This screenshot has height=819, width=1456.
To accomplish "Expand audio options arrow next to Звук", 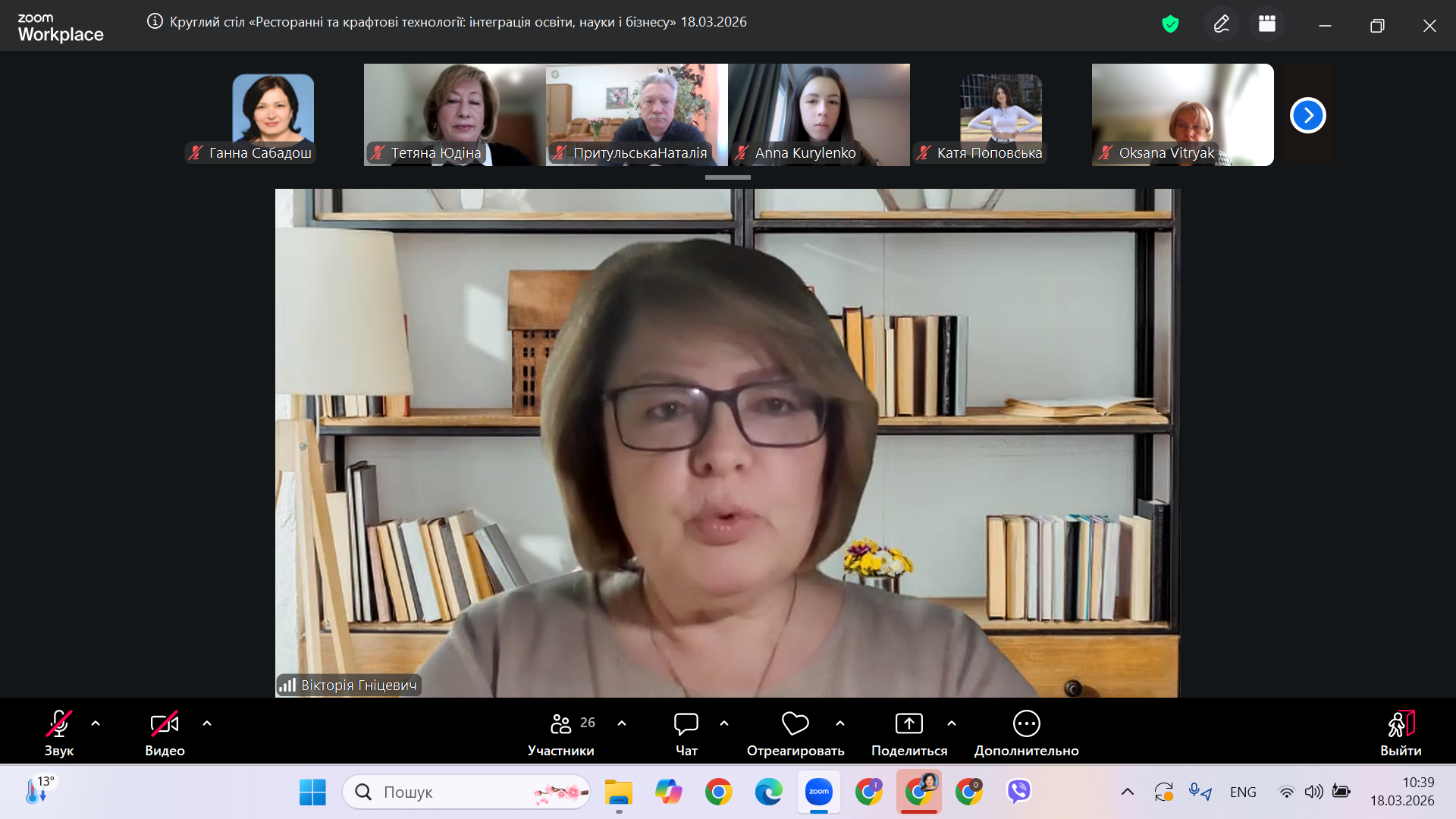I will pos(96,723).
